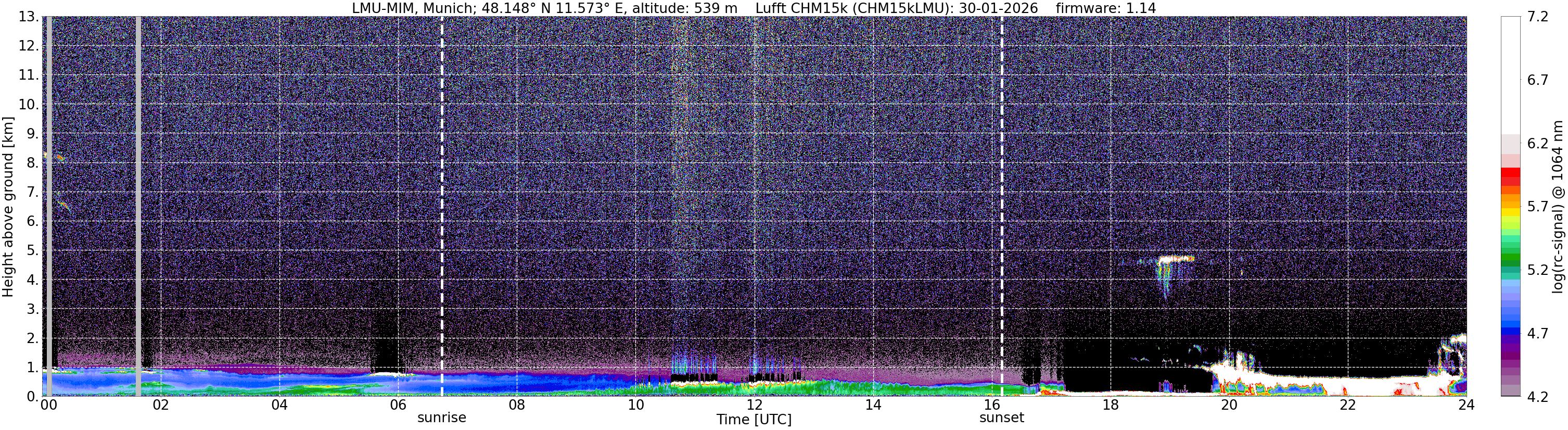Click the white dashed sunset line
Image resolution: width=1568 pixels, height=430 pixels.
pyautogui.click(x=1002, y=207)
